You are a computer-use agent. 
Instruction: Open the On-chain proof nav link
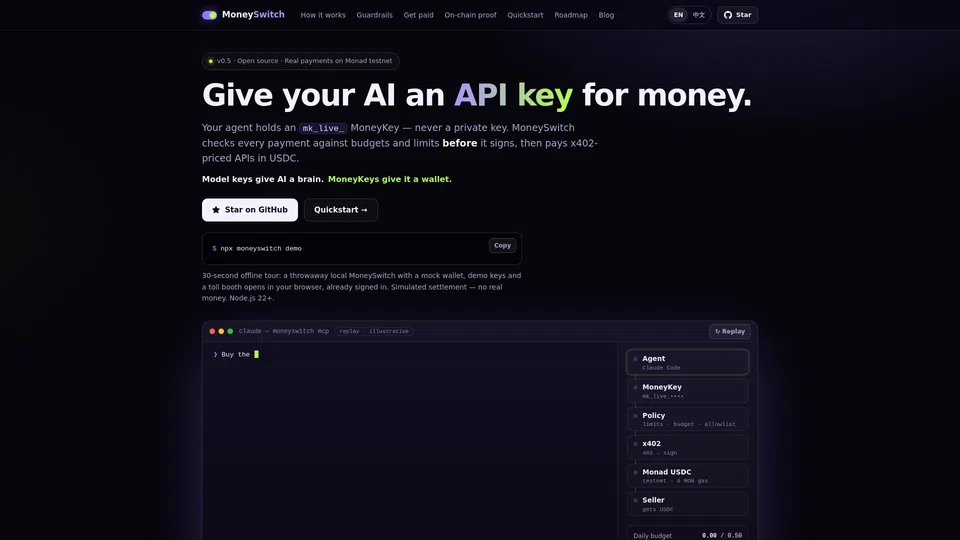point(470,15)
